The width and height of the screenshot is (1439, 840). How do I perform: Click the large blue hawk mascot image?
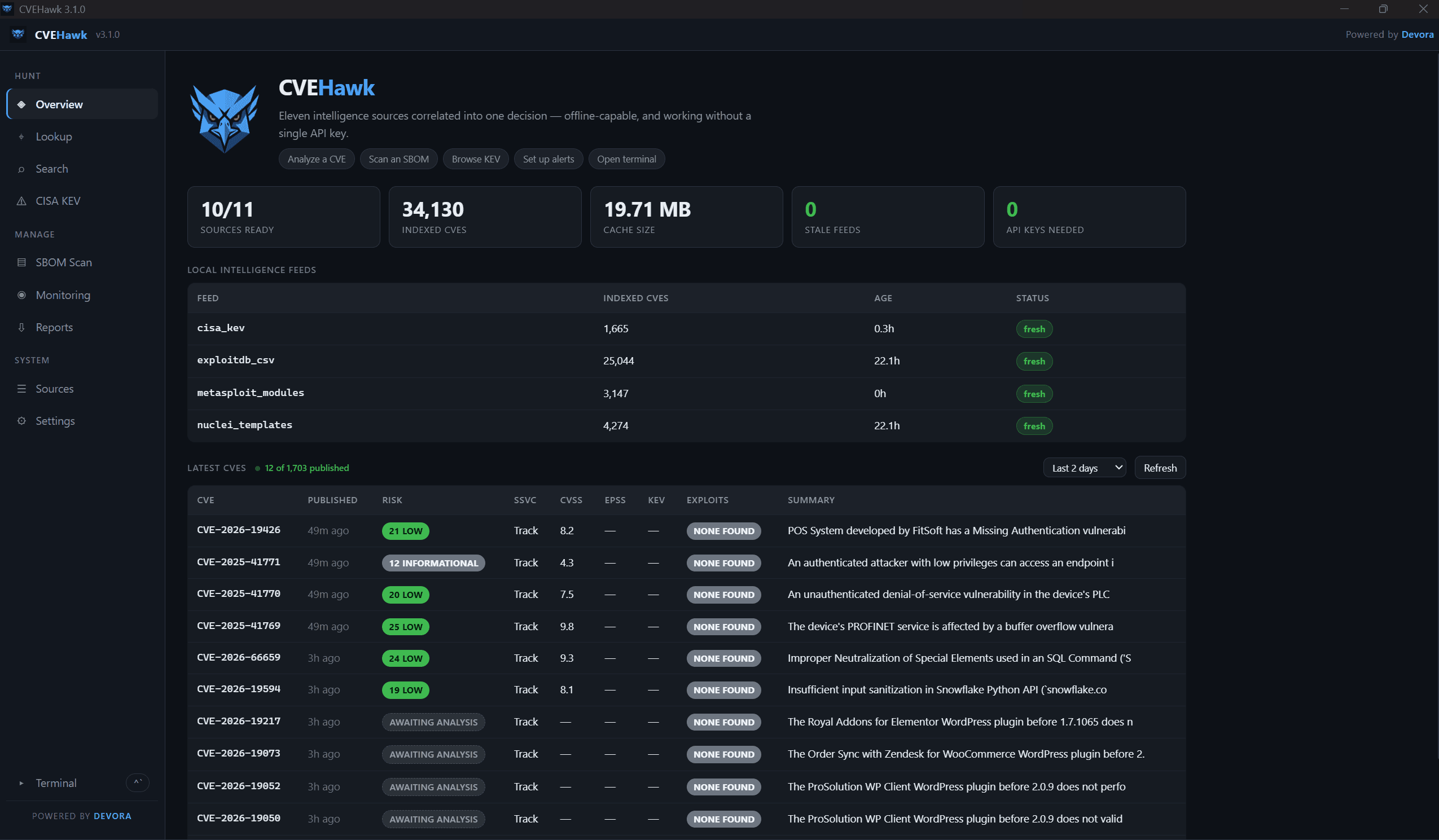point(225,118)
